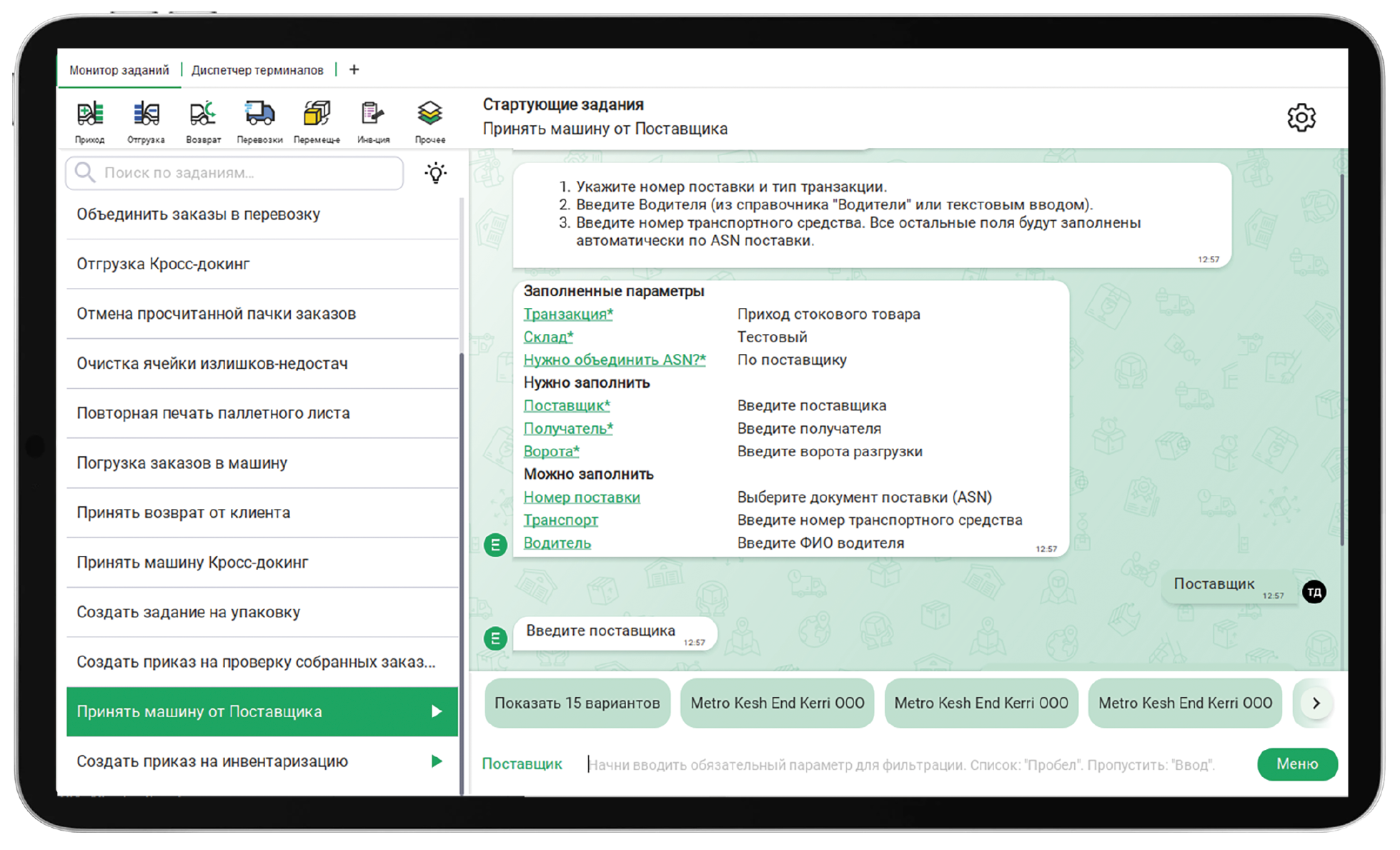Open the Ворота* parameter link
Viewport: 1400px width, 850px height.
(551, 451)
